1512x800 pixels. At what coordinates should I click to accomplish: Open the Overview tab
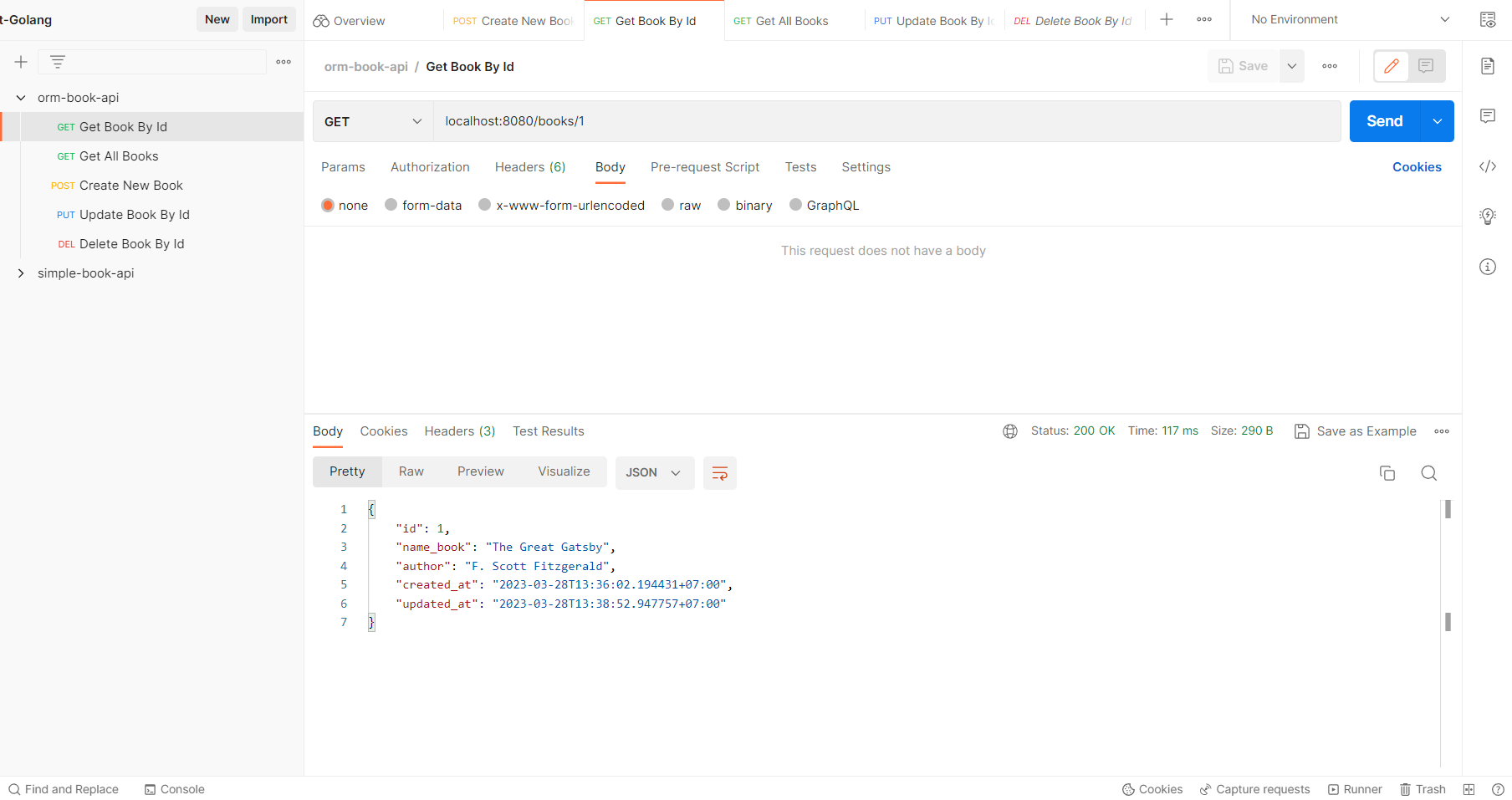click(350, 21)
